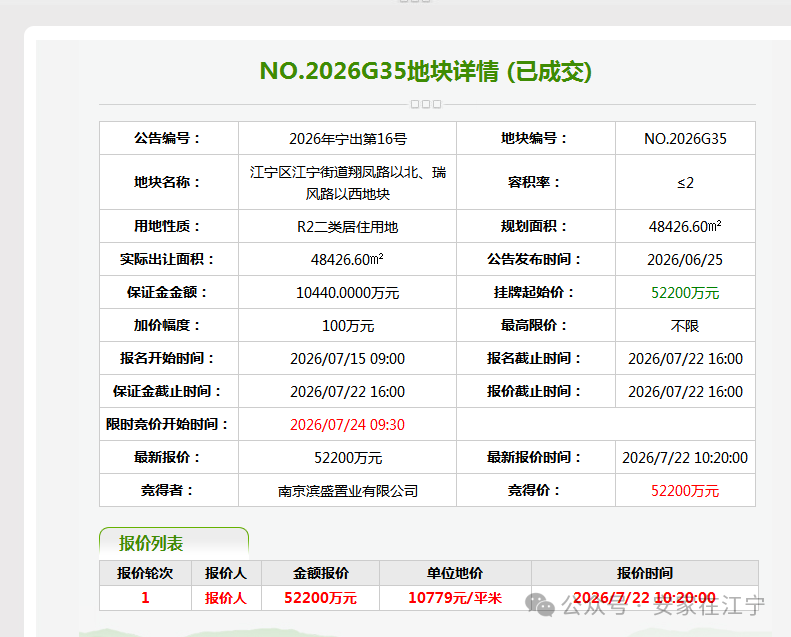The image size is (791, 637).
Task: Click bid round number 1
Action: [145, 598]
